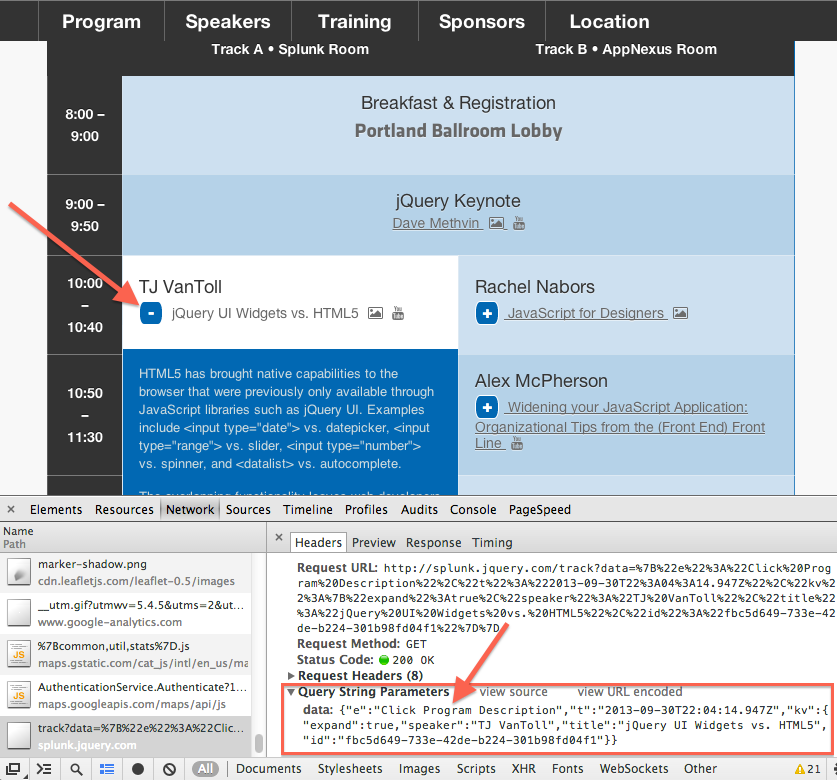Image resolution: width=837 pixels, height=780 pixels.
Task: Switch to Console DevTools tab
Action: point(473,510)
